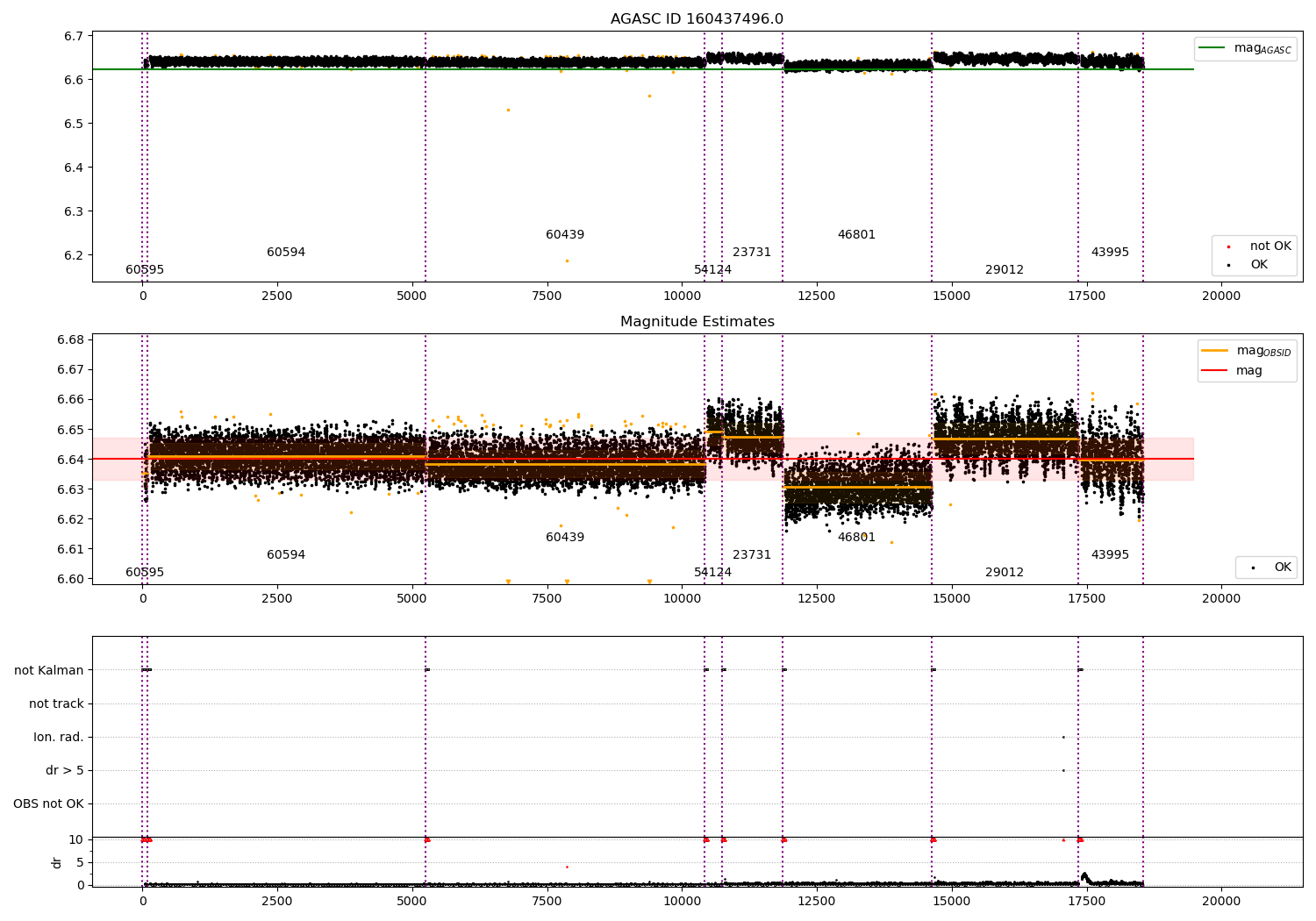Select the Magnitude Estimates panel title
Screen dimensions: 1316x921
click(697, 322)
